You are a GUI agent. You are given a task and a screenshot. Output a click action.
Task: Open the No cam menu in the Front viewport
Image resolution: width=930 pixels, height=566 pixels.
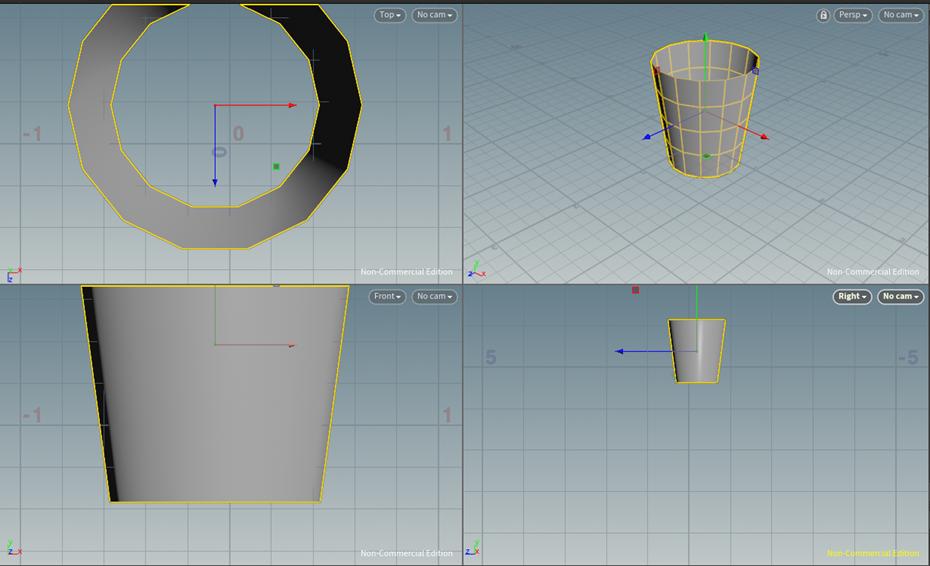coord(434,296)
